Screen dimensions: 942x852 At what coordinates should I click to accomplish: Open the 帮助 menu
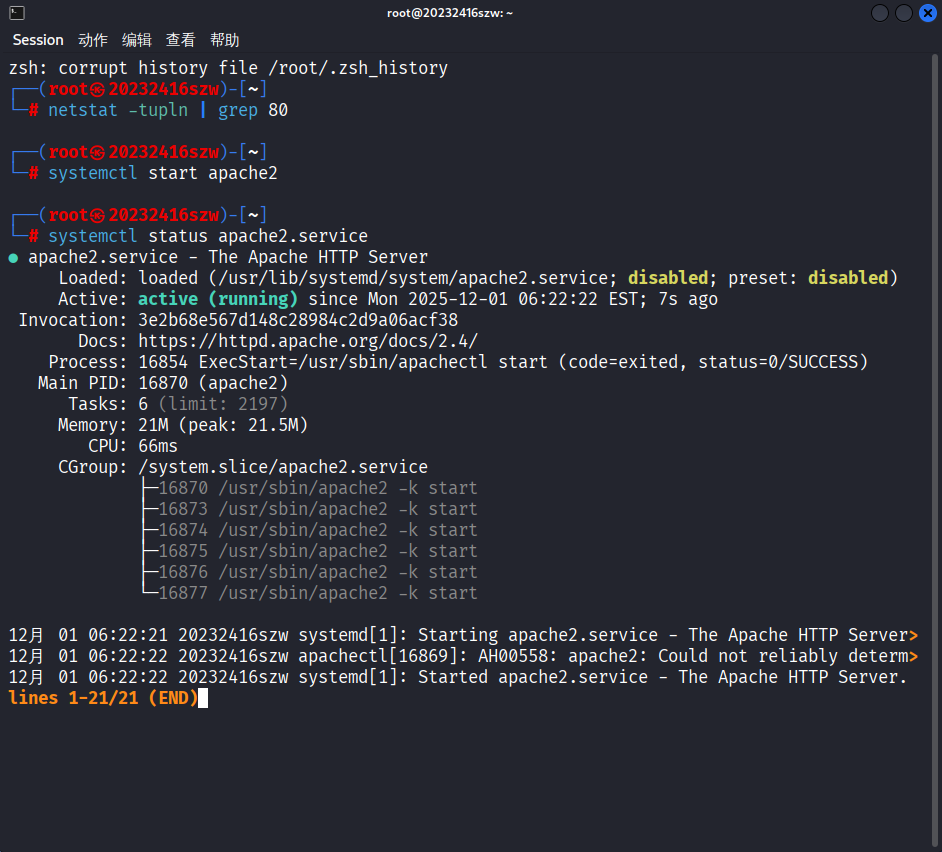(x=225, y=40)
